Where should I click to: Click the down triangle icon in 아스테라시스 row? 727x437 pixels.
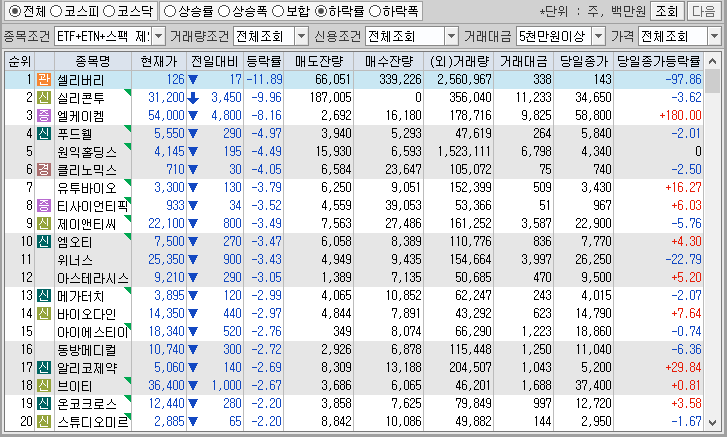[x=193, y=278]
